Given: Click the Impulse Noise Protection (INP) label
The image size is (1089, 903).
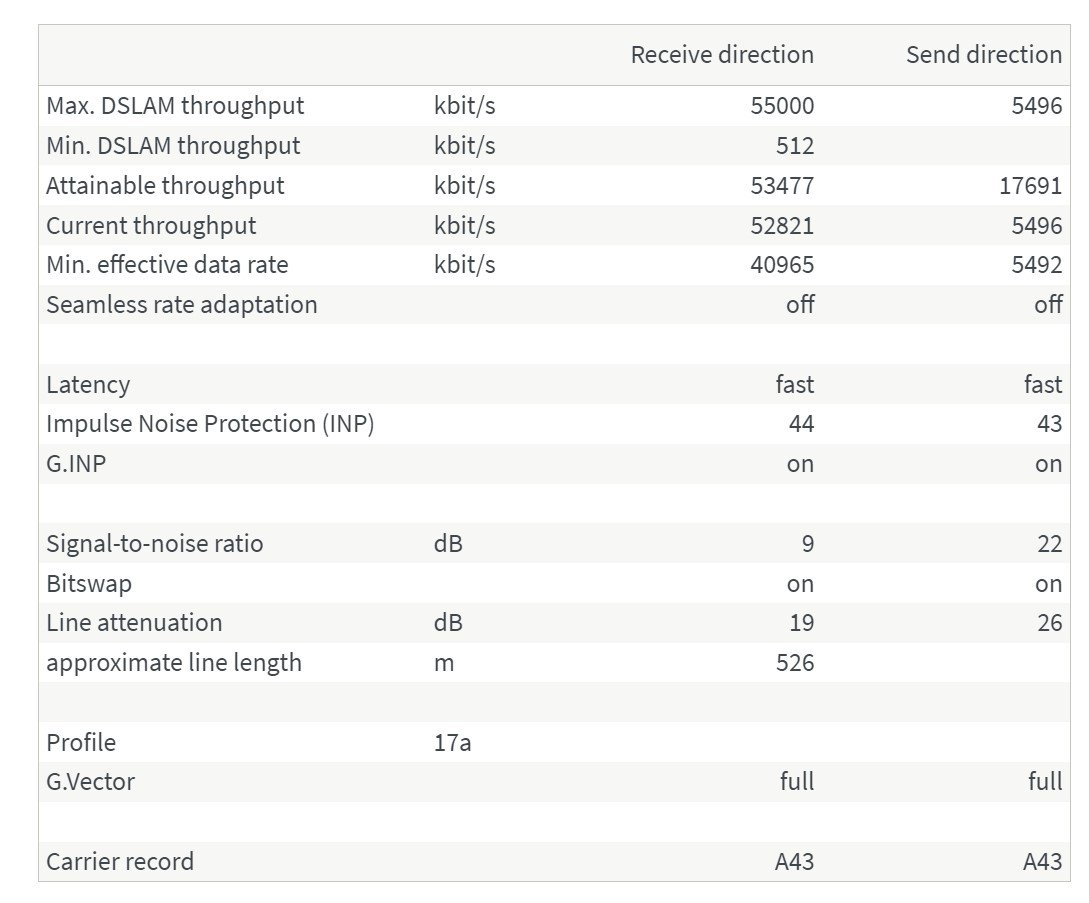Looking at the screenshot, I should pyautogui.click(x=210, y=424).
